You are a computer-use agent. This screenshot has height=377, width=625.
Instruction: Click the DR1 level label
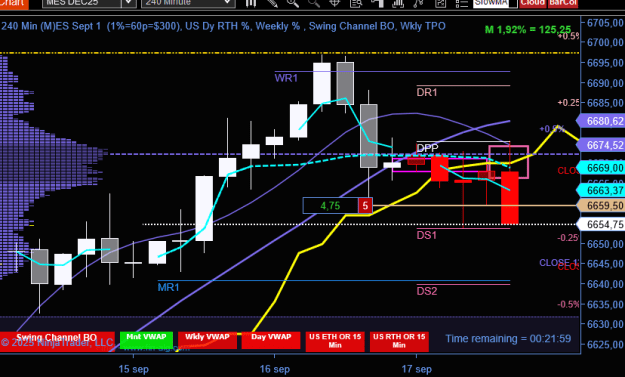427,92
